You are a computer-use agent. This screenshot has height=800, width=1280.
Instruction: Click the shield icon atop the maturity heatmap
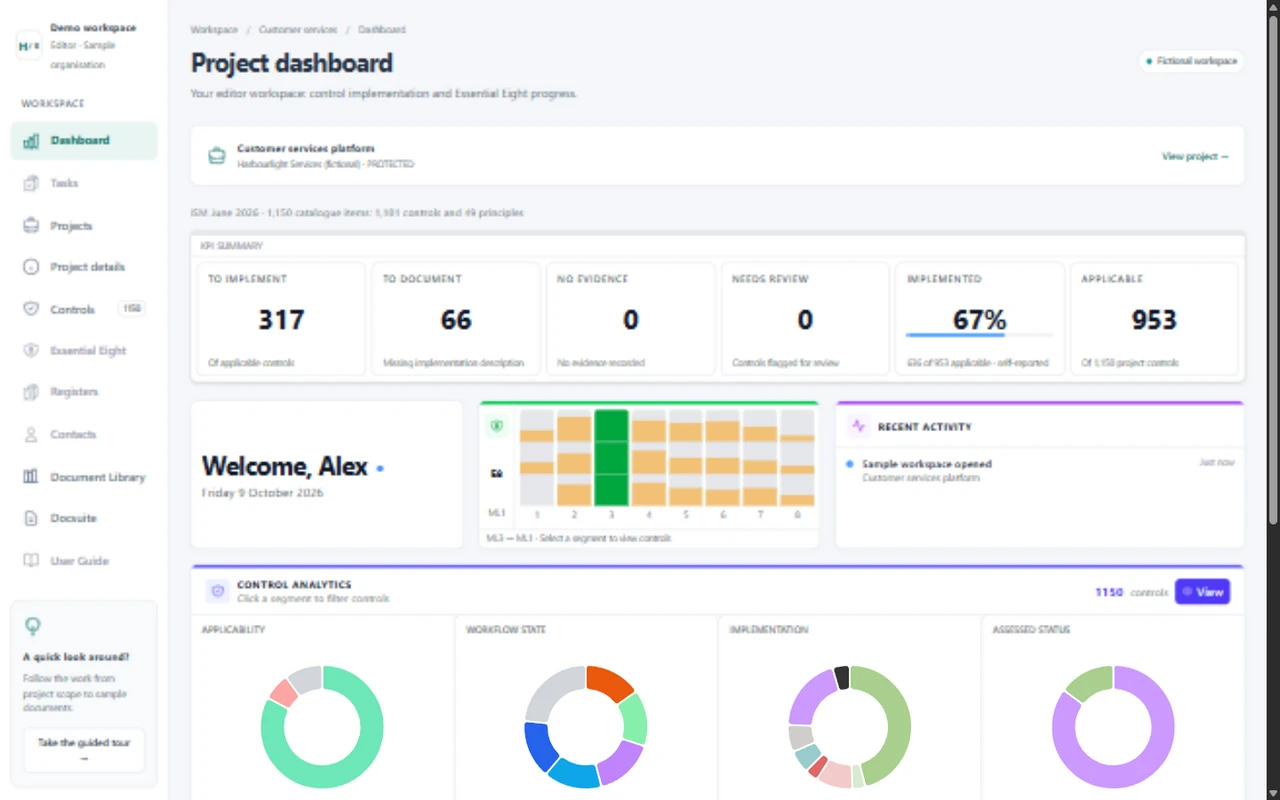497,426
